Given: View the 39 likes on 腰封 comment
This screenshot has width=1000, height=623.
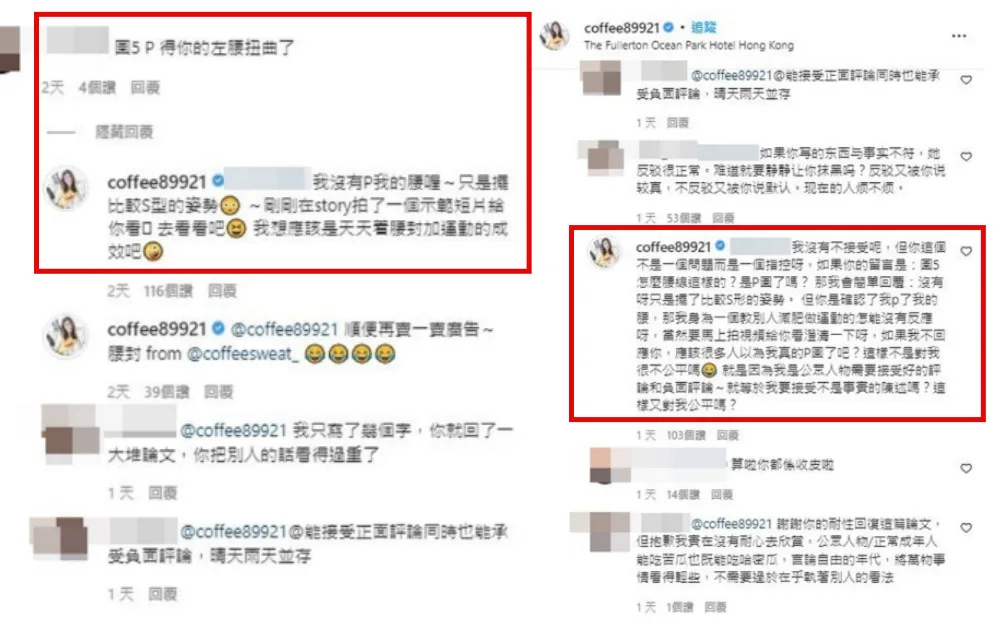Looking at the screenshot, I should (166, 392).
